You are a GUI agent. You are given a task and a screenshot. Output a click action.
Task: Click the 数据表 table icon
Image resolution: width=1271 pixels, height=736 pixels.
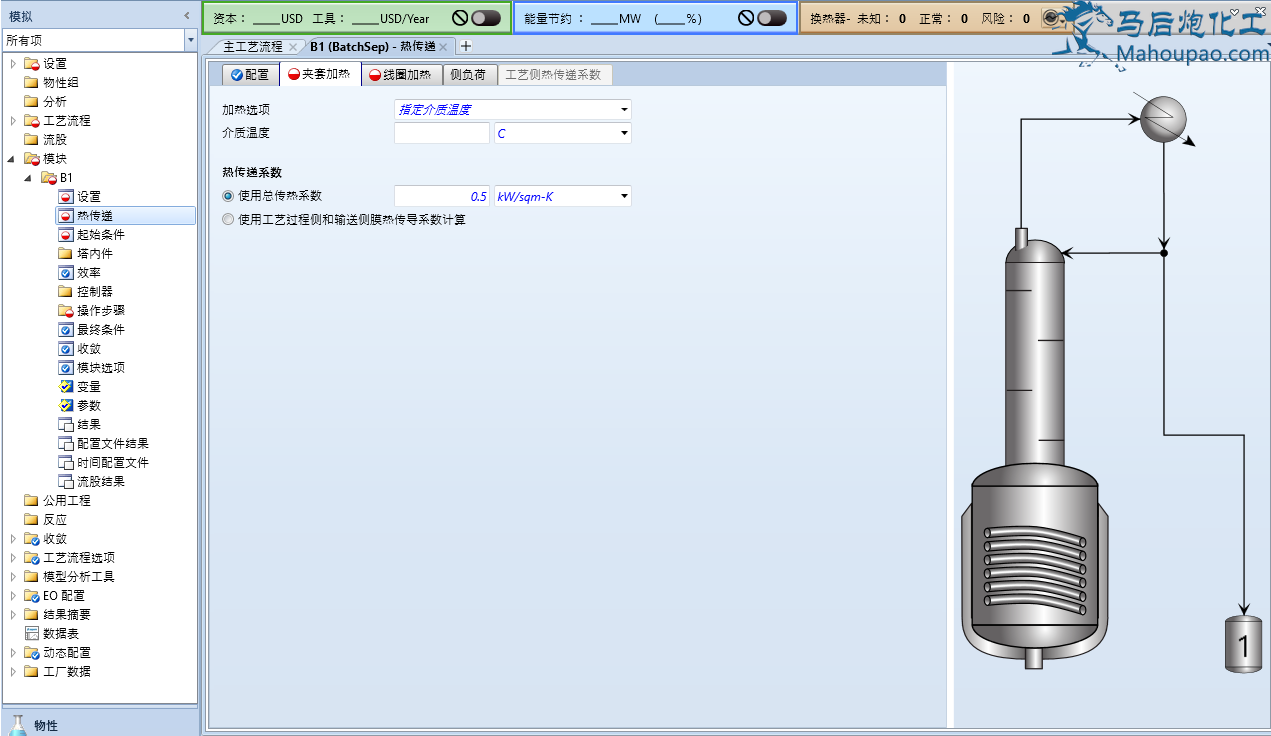32,634
